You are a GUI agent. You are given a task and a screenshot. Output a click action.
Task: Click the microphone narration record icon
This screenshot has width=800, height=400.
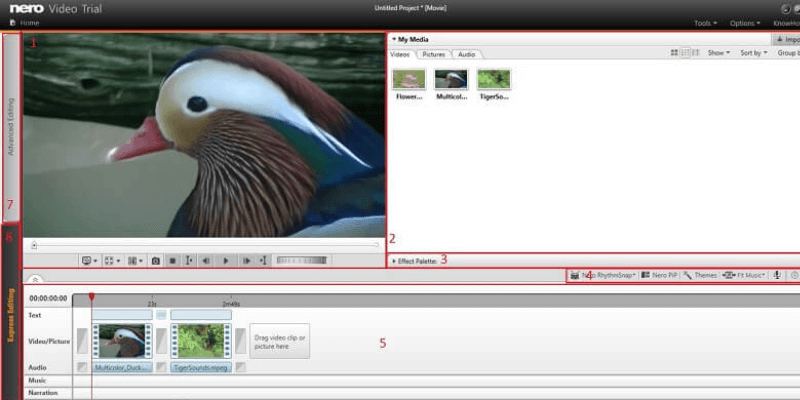[777, 275]
